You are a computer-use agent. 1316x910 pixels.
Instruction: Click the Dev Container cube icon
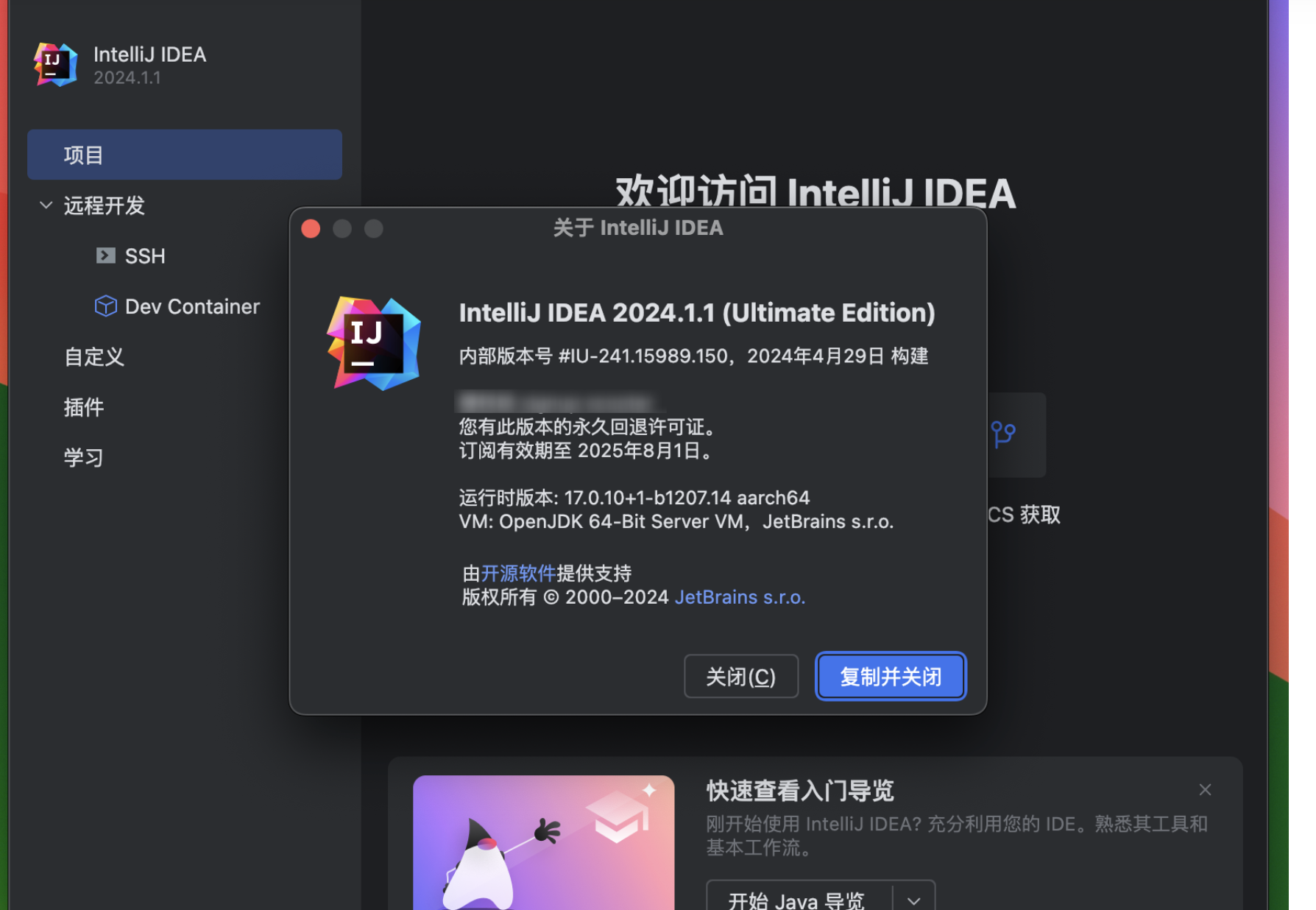click(x=106, y=306)
